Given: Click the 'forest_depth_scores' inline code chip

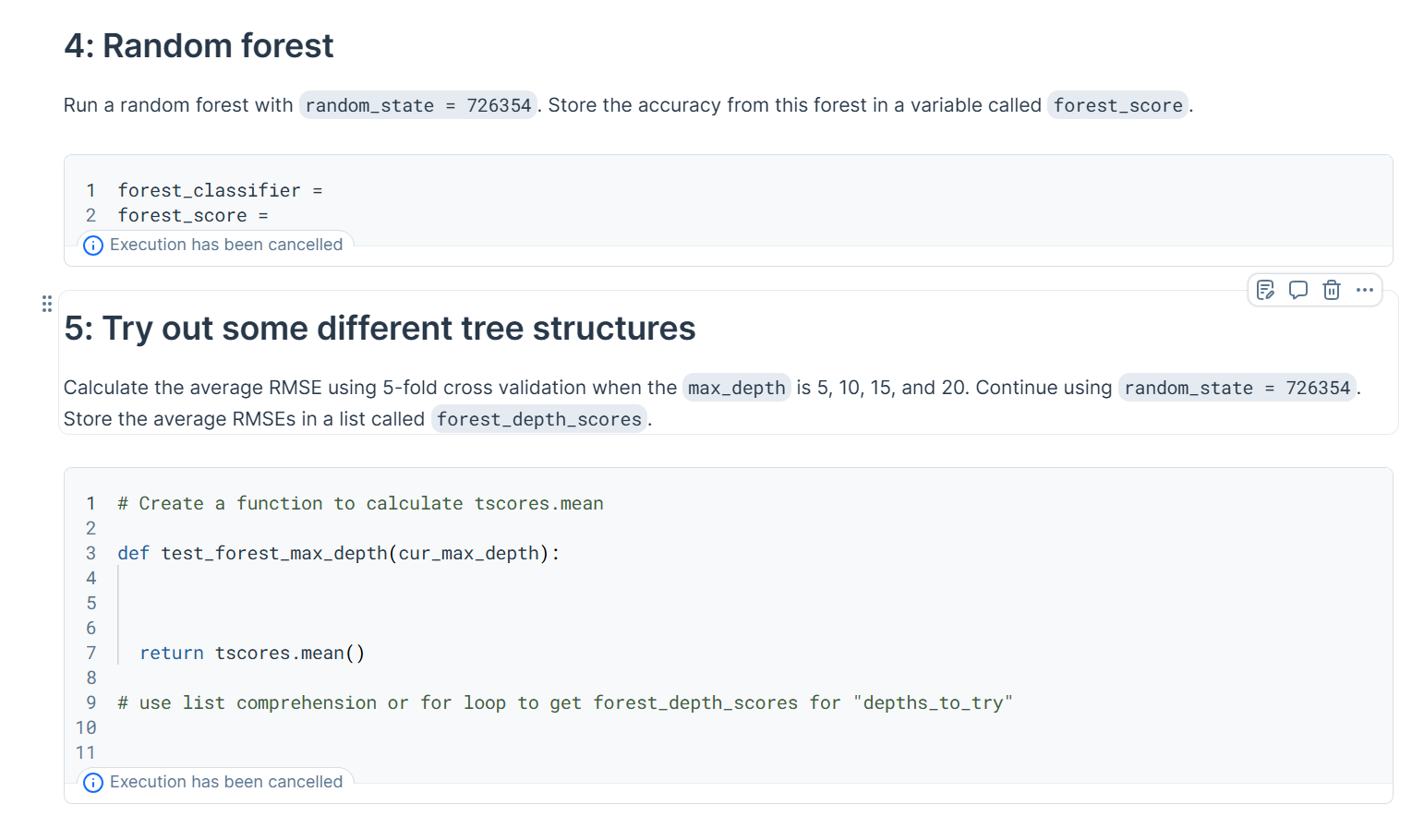Looking at the screenshot, I should (538, 419).
